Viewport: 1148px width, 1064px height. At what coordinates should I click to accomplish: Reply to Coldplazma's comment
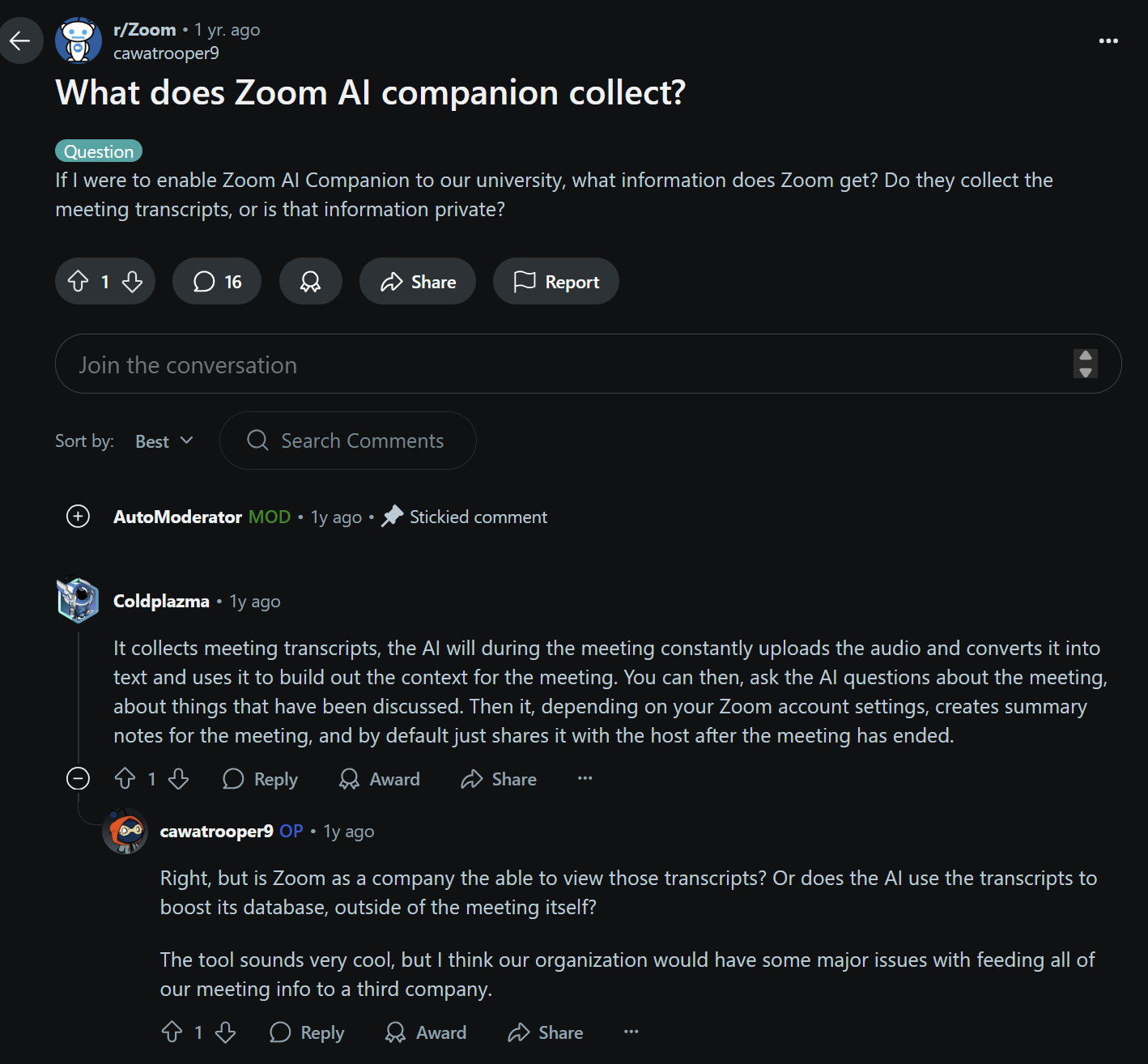point(261,779)
